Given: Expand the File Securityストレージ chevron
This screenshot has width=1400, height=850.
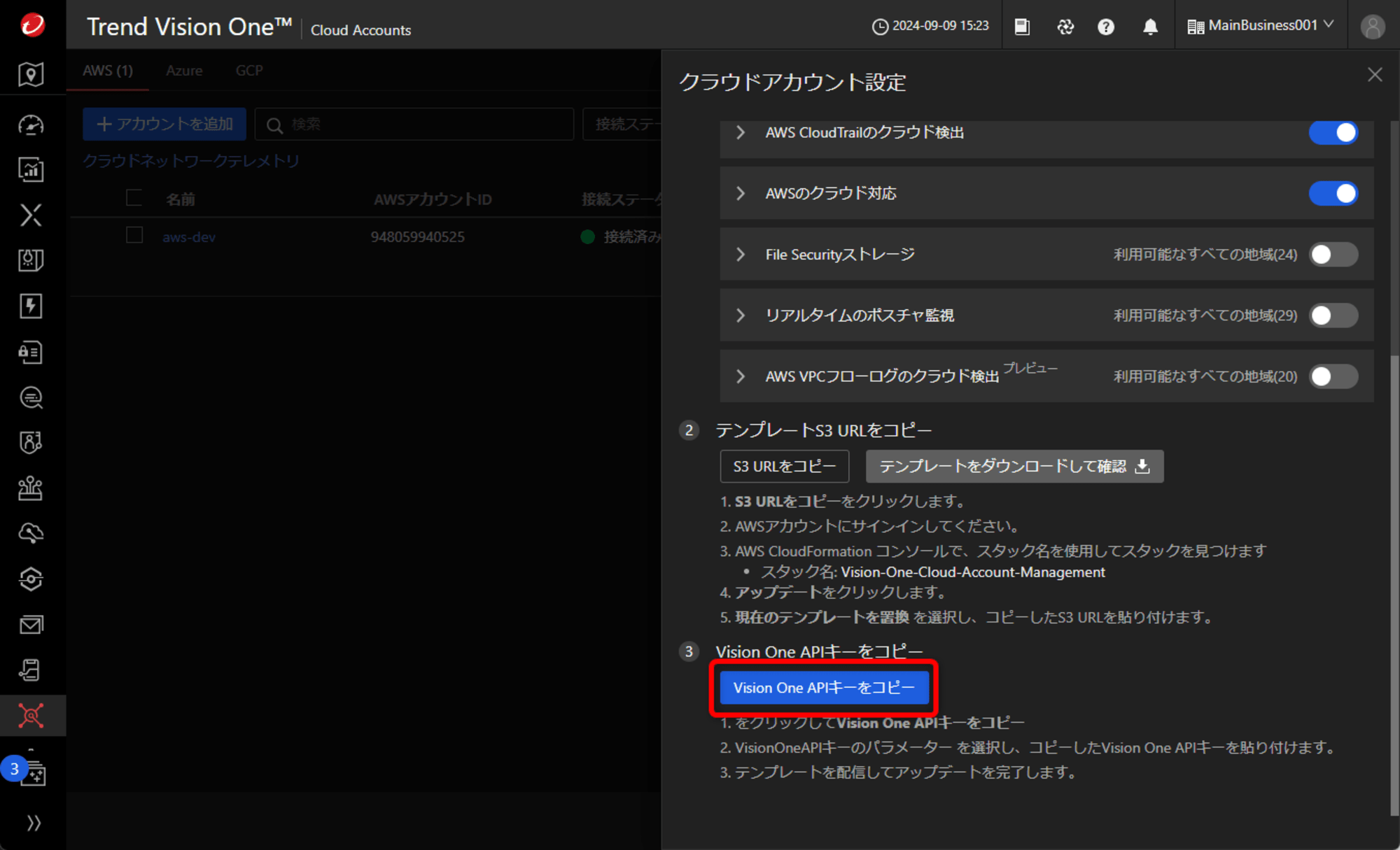Looking at the screenshot, I should click(x=741, y=255).
